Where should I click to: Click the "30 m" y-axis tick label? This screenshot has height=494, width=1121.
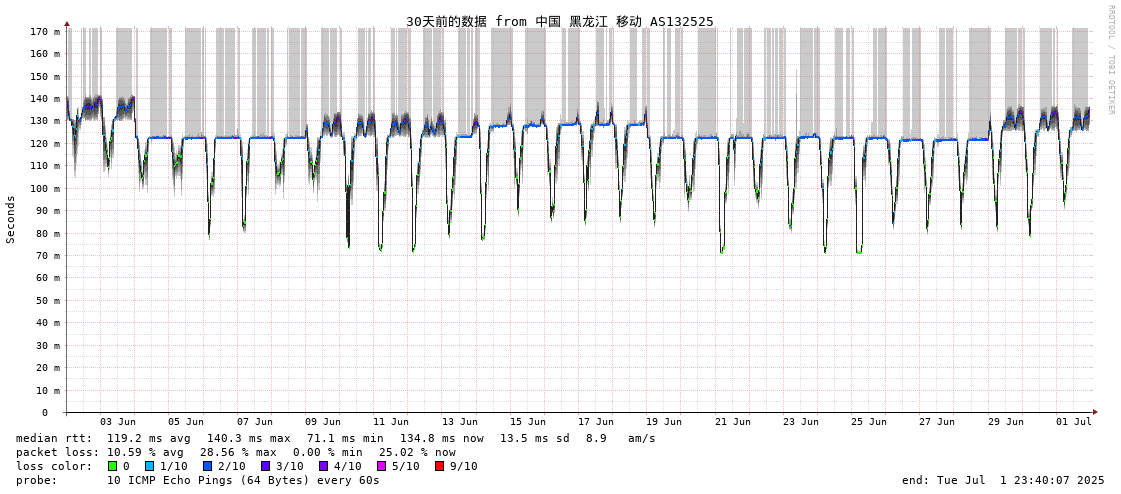click(x=47, y=345)
